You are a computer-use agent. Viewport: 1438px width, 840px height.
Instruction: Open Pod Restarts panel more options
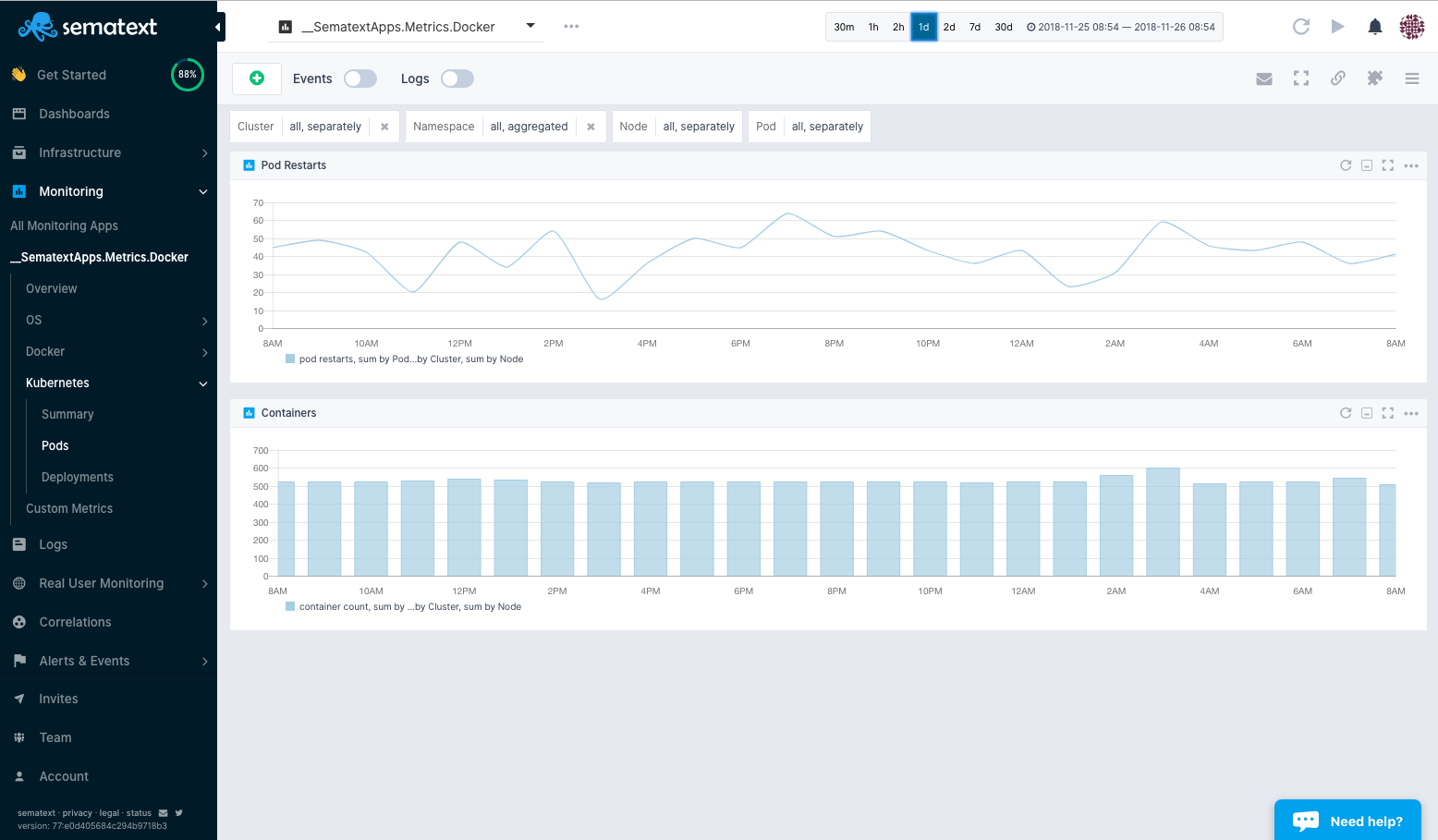(1411, 165)
